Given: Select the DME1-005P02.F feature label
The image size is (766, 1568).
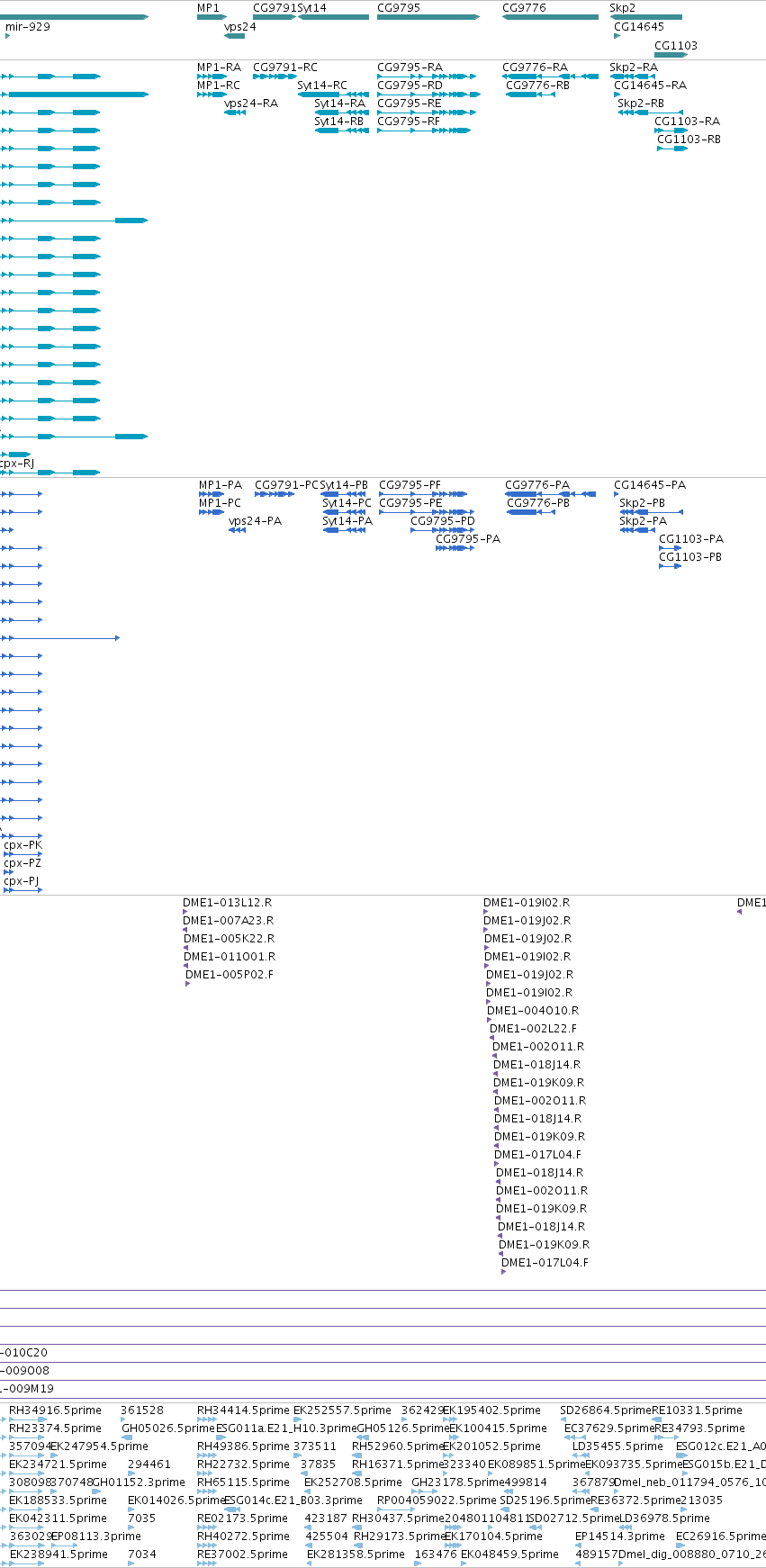Looking at the screenshot, I should coord(230,975).
